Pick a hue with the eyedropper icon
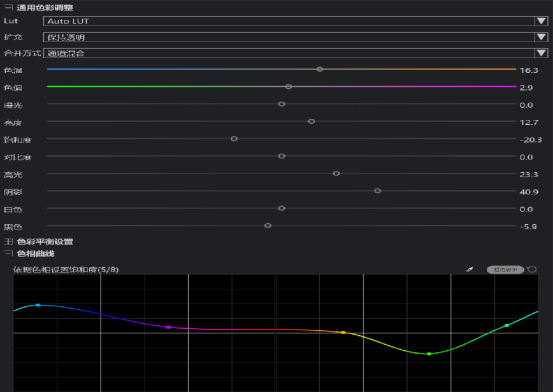Image resolution: width=553 pixels, height=392 pixels. (x=469, y=270)
